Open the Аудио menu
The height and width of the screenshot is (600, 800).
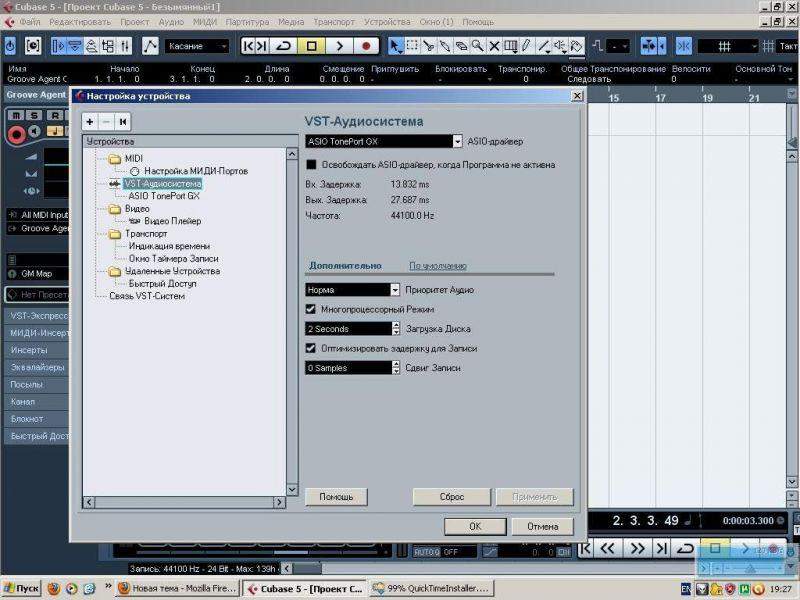click(x=171, y=22)
